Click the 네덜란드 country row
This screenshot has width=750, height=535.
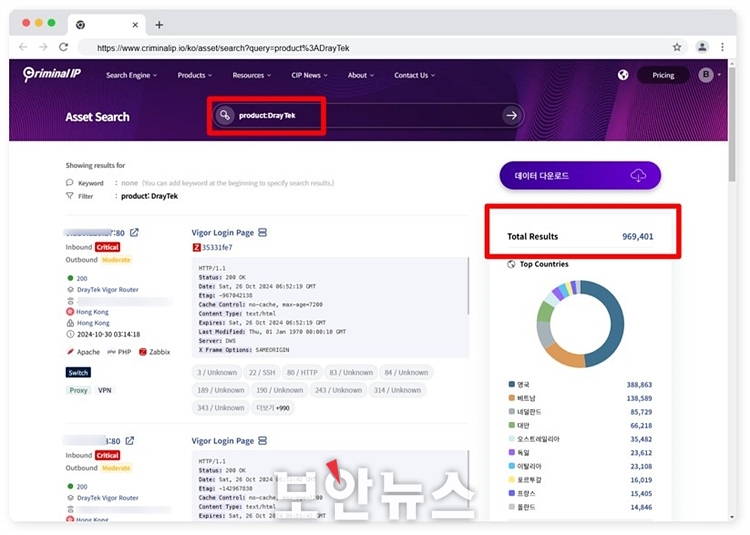580,412
